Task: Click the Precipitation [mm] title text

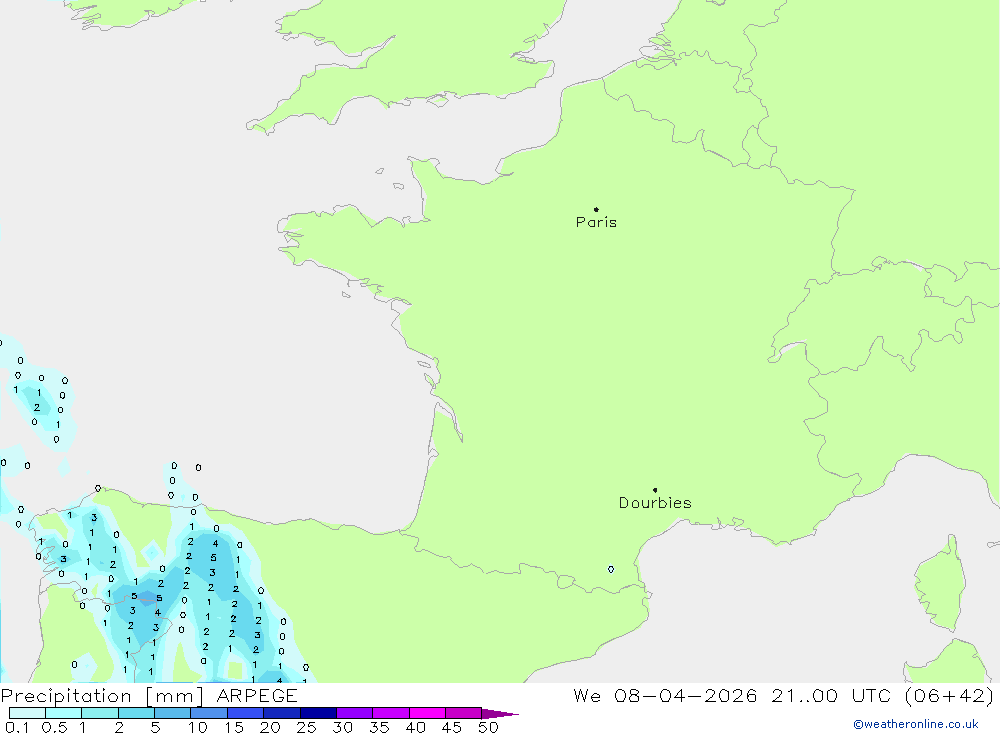Action: [102, 696]
